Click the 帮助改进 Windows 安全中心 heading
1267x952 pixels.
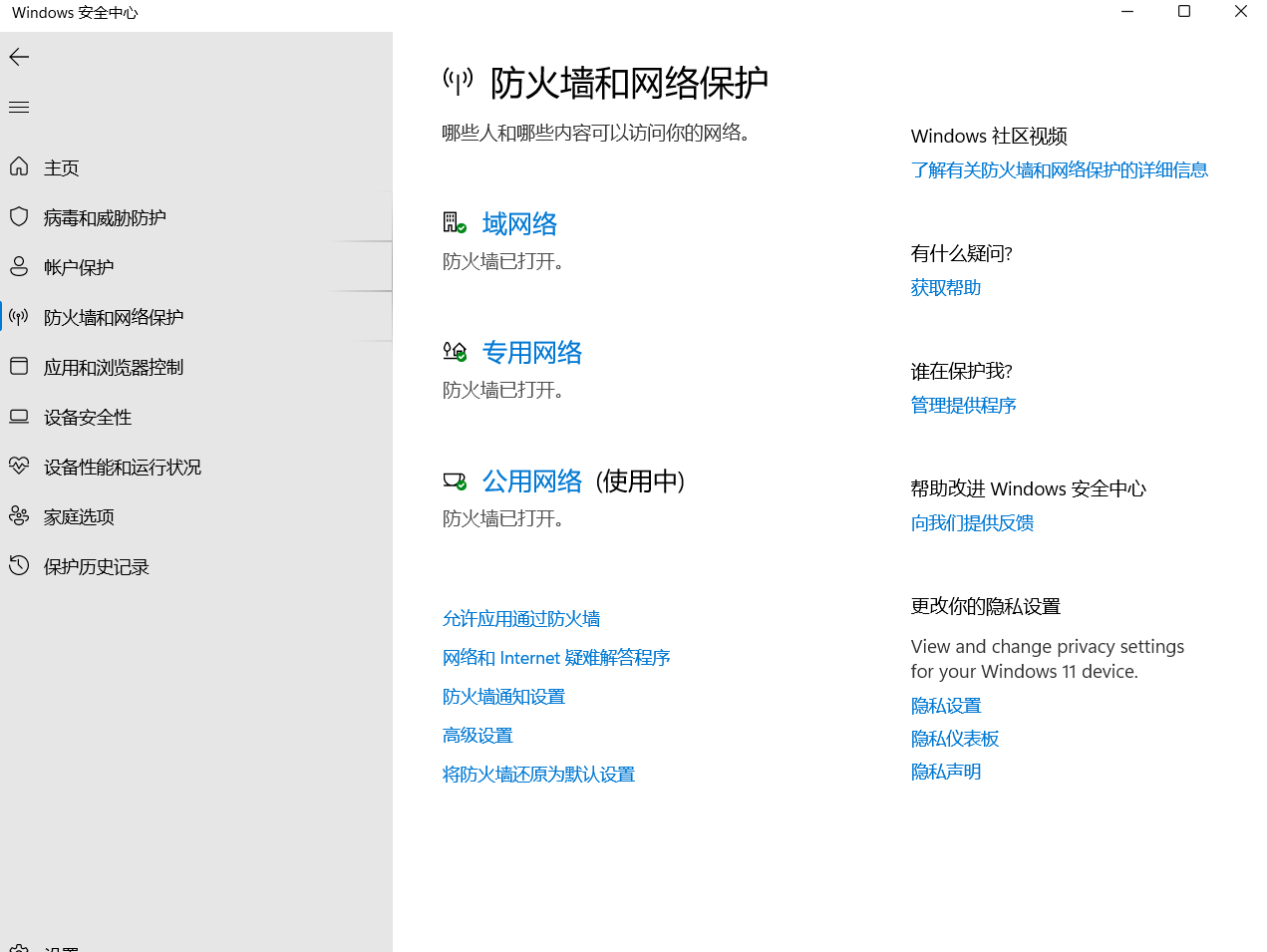pos(1029,489)
